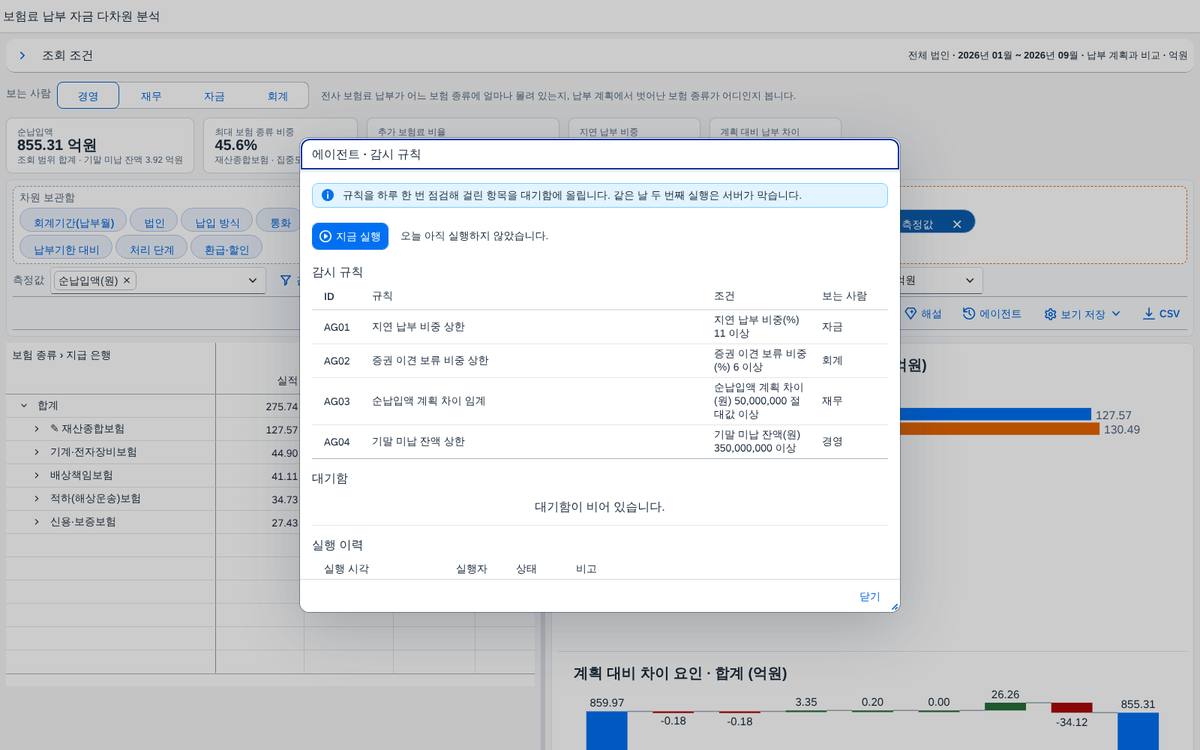Remove the 측정값 chip with its X

pos(956,224)
